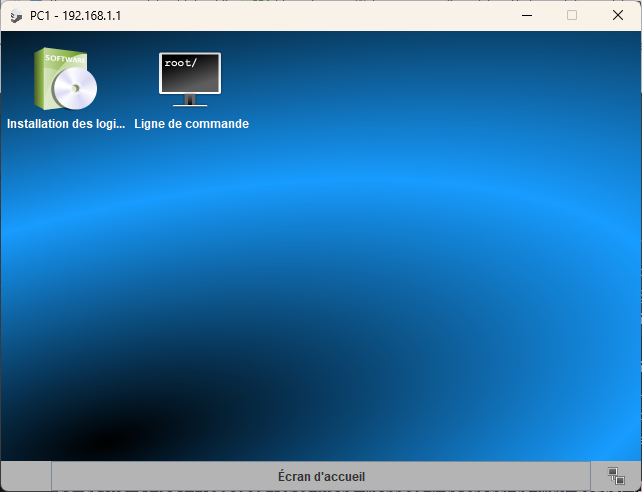642x492 pixels.
Task: Click the CD disc on the software icon
Action: coord(76,90)
